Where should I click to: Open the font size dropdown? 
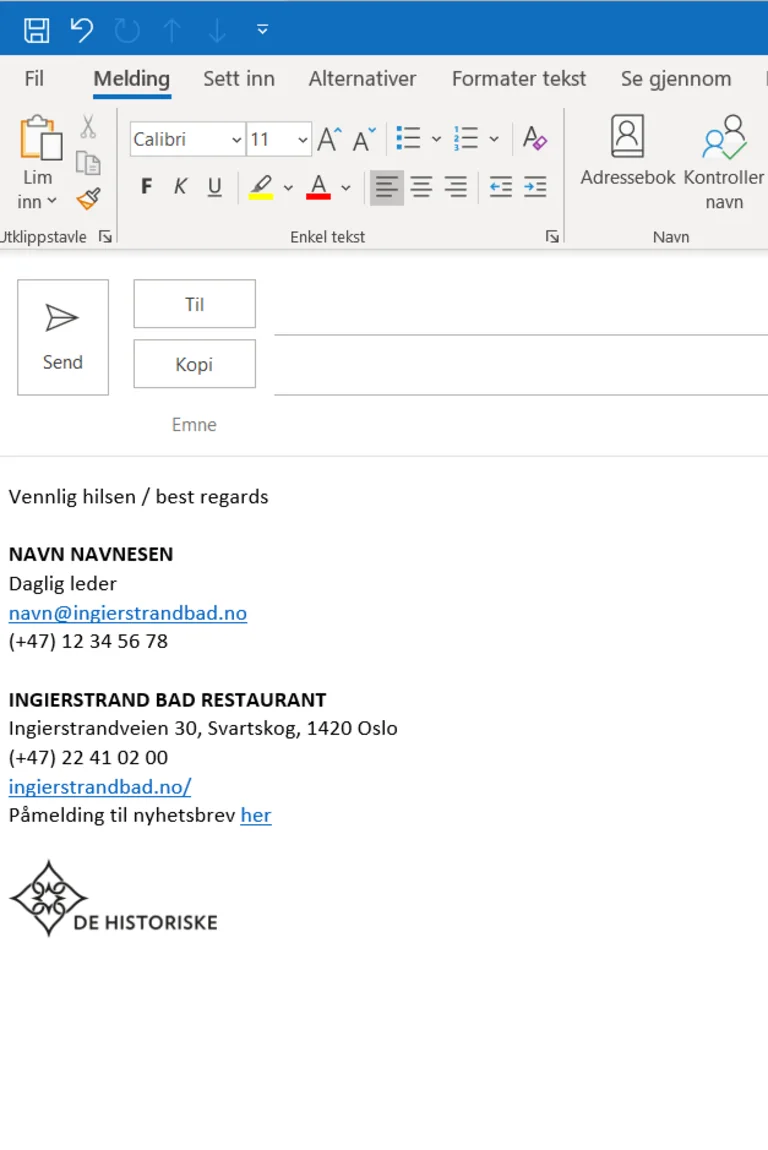point(303,140)
